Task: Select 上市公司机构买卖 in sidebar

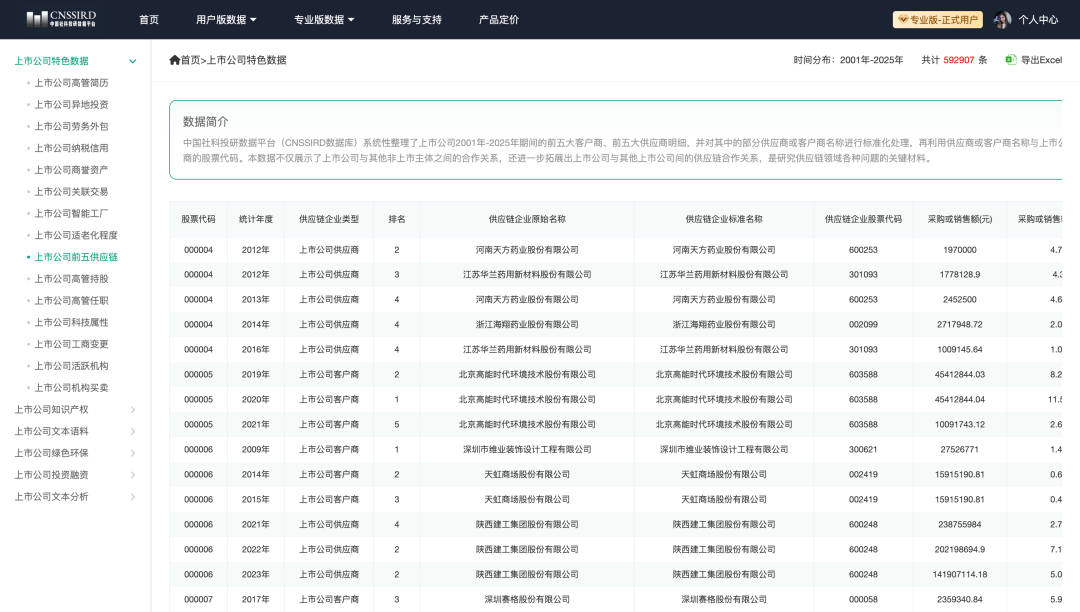Action: tap(71, 388)
